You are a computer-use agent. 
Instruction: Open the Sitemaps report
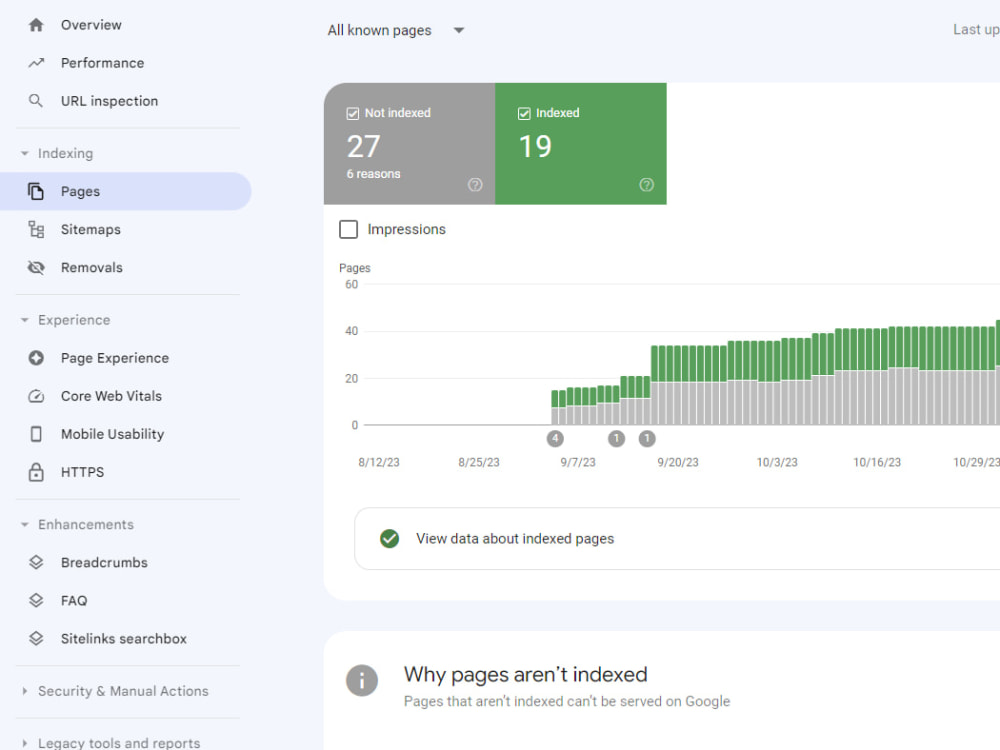click(x=91, y=230)
